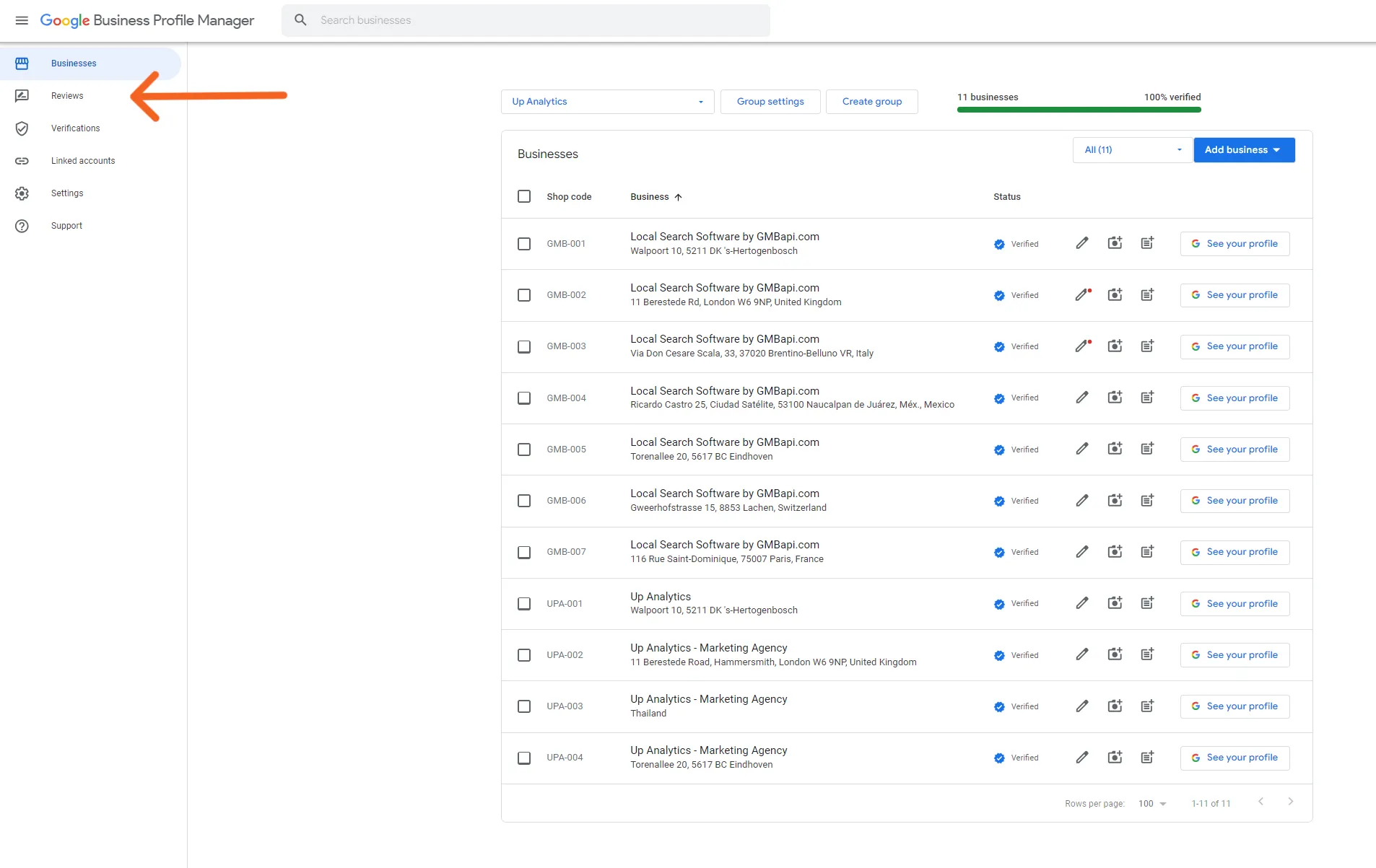Create post for GMB-006 Switzerland listing

click(x=1147, y=501)
